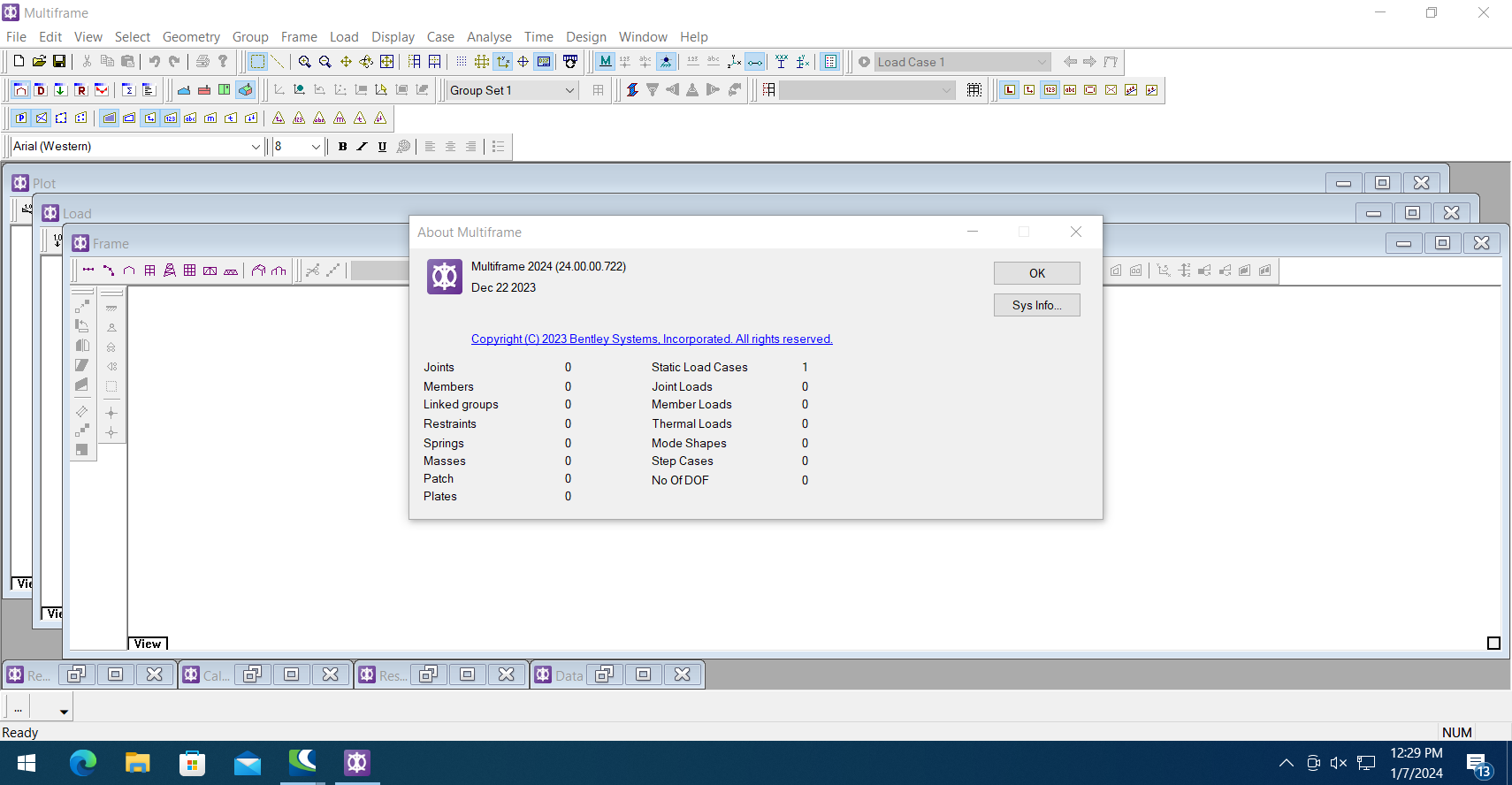
Task: Toggle Bold text formatting
Action: click(342, 147)
